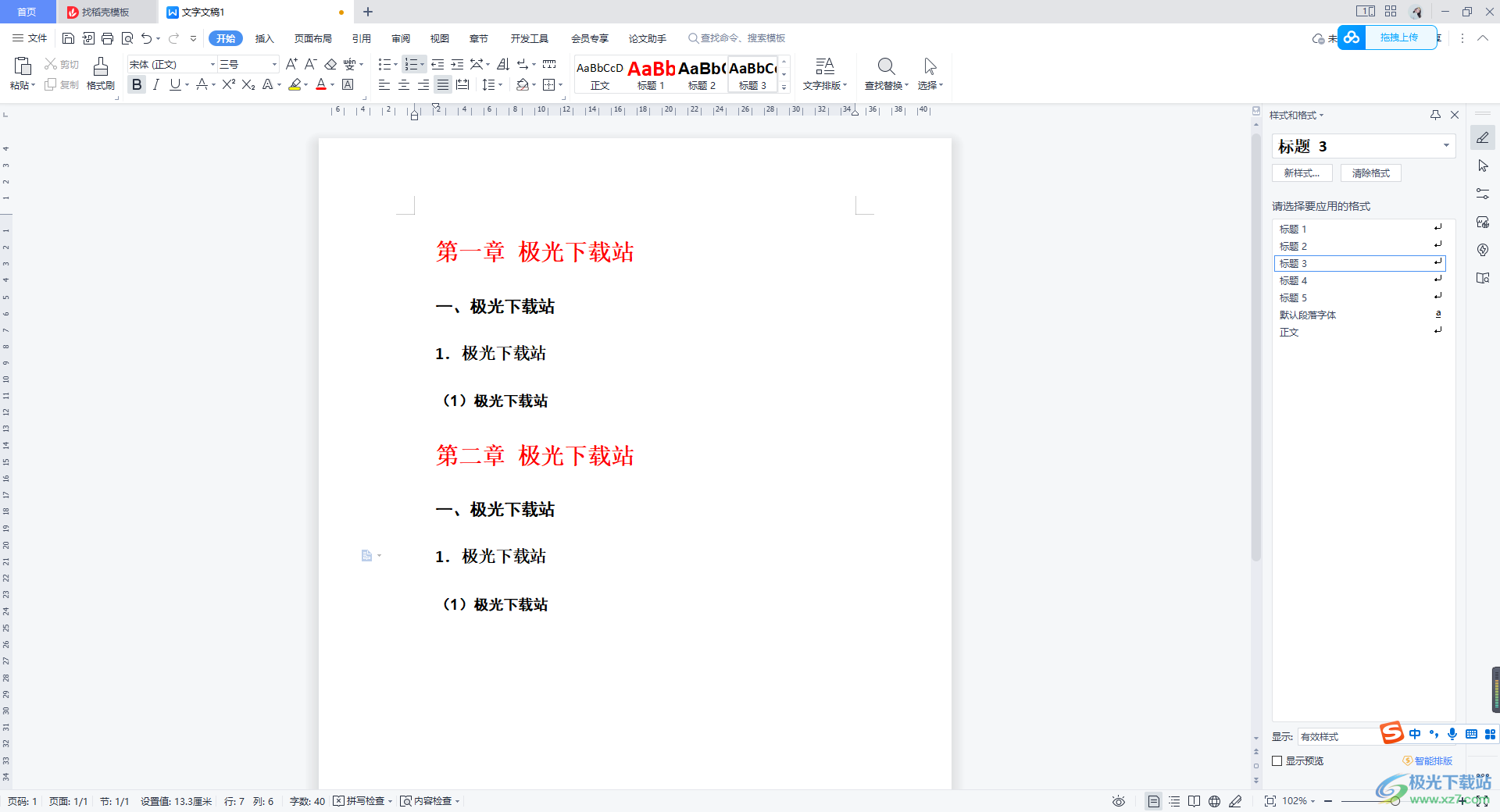Toggle page view mode in status bar
This screenshot has width=1500, height=812.
(1153, 801)
